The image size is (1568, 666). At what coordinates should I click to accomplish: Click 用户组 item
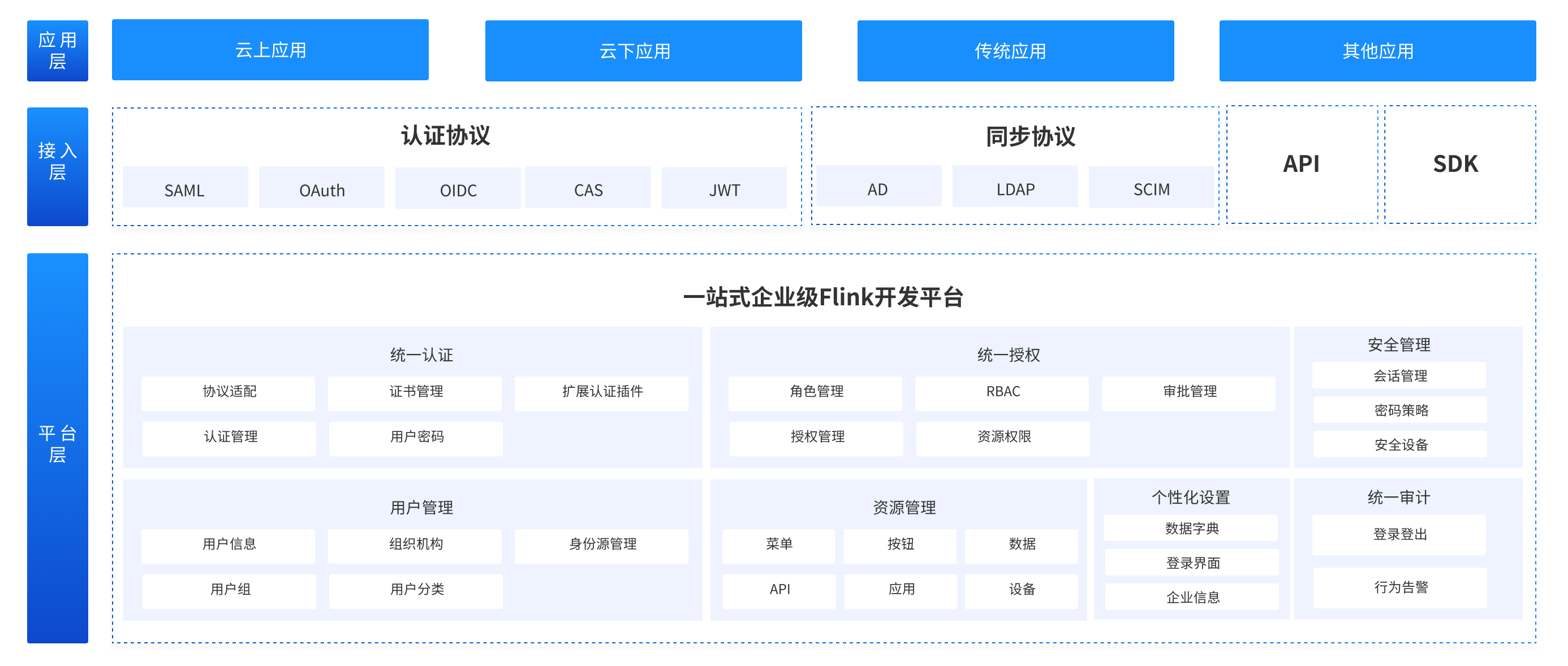230,592
